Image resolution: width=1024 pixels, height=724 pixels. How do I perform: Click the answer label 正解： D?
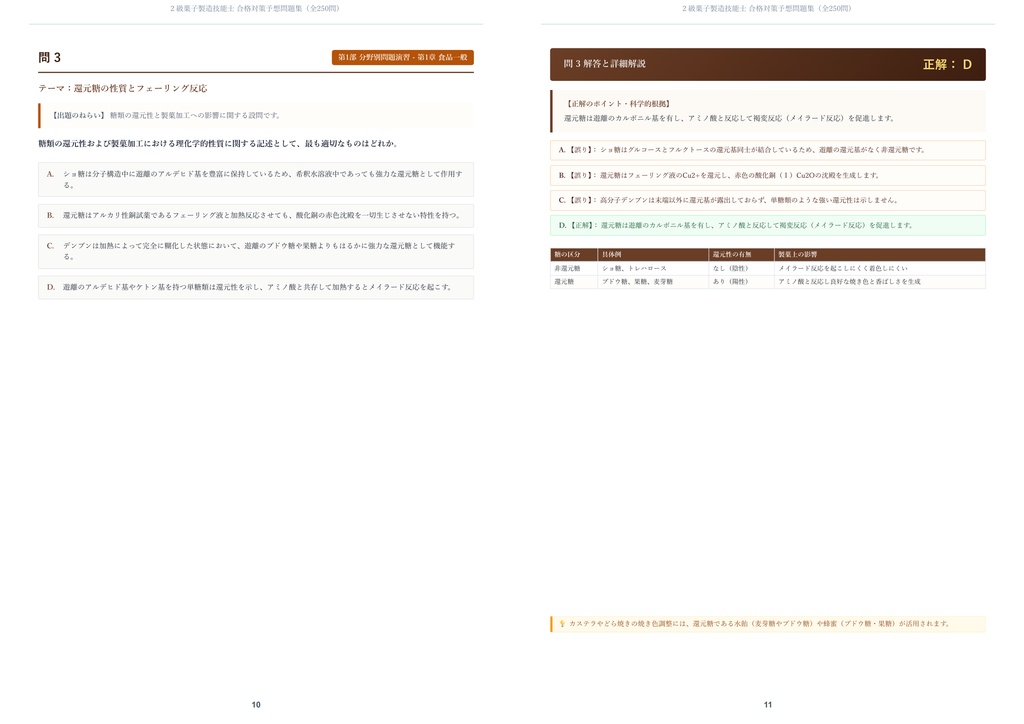pos(947,65)
